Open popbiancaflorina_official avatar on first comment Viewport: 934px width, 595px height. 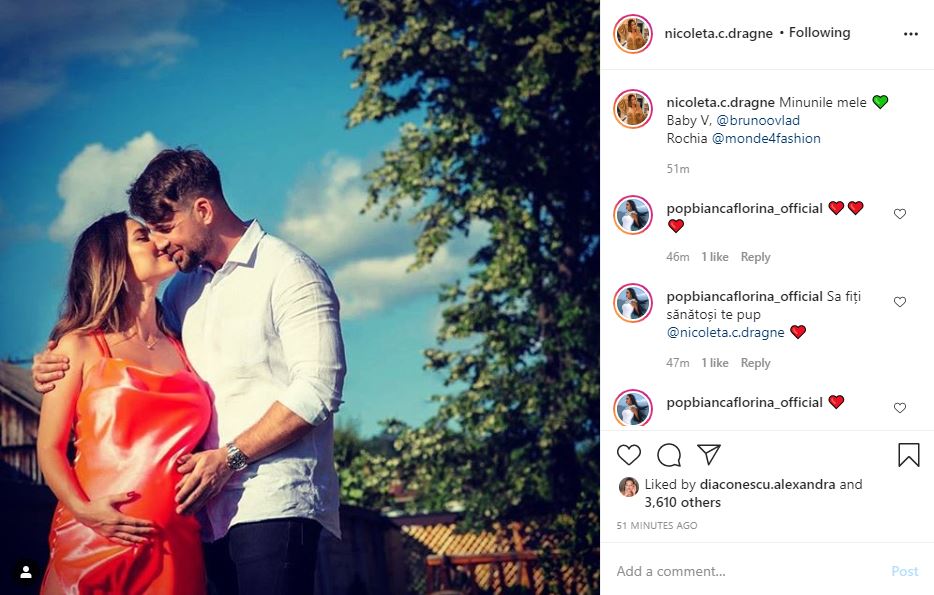[x=633, y=215]
